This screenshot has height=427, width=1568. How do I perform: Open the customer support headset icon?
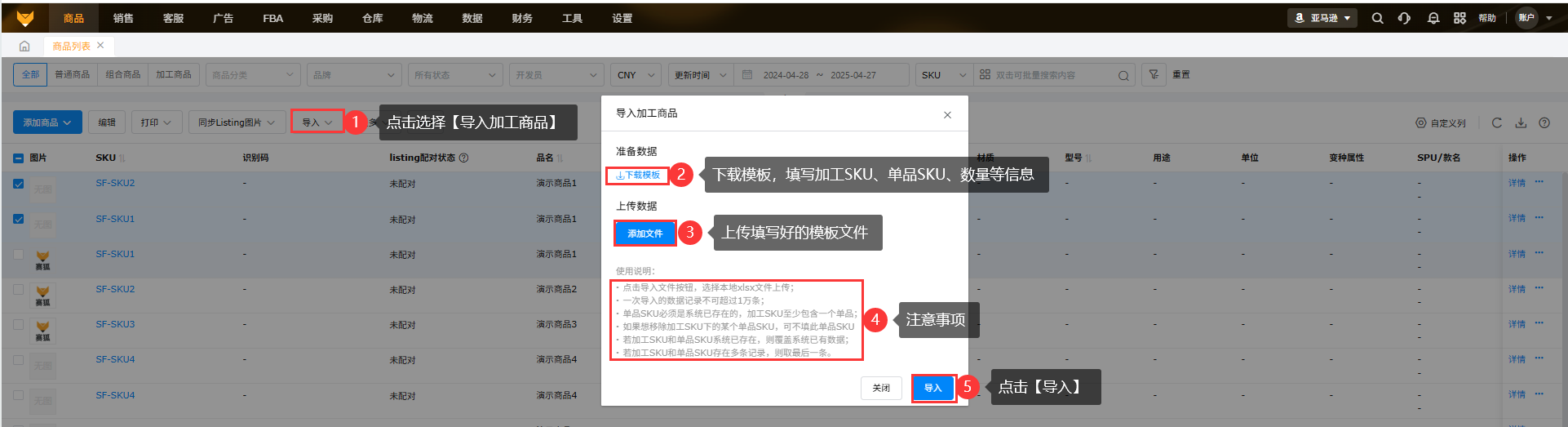pyautogui.click(x=1404, y=18)
